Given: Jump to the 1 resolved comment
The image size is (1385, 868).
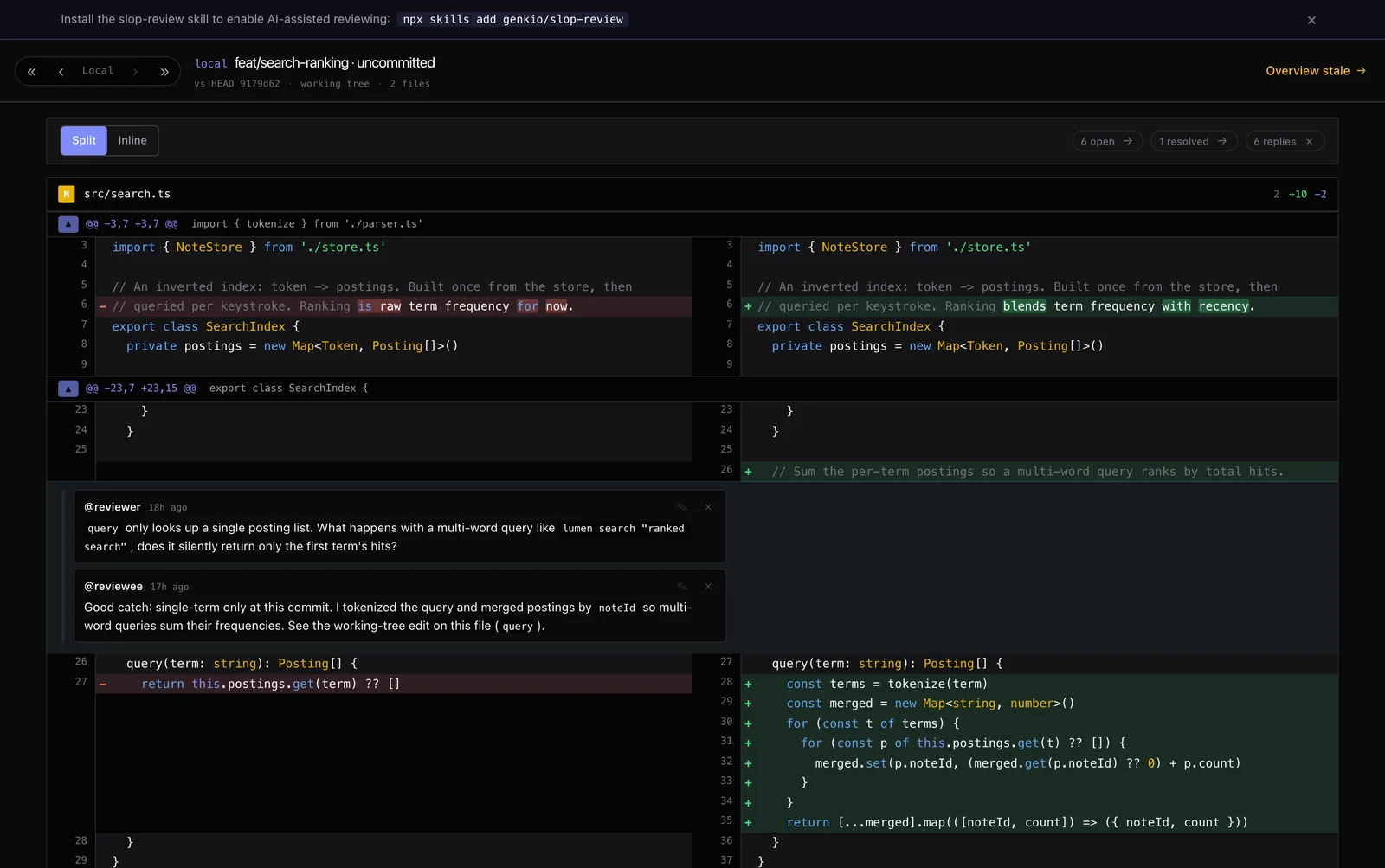Looking at the screenshot, I should click(x=1193, y=141).
